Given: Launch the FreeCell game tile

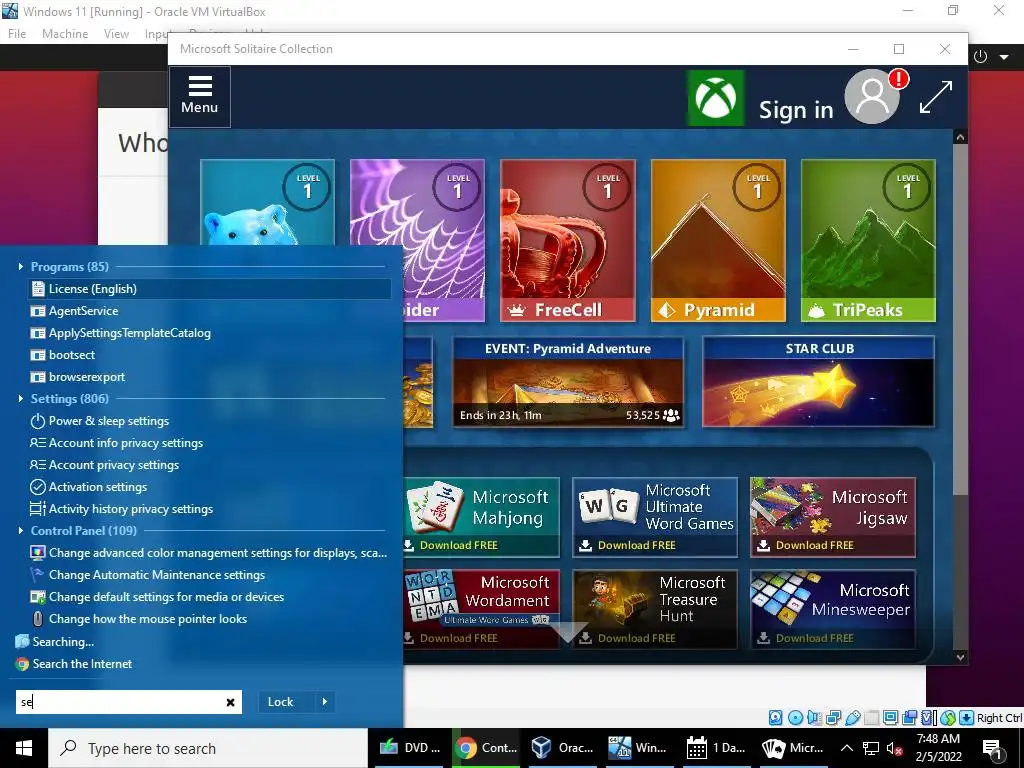Looking at the screenshot, I should [x=568, y=240].
